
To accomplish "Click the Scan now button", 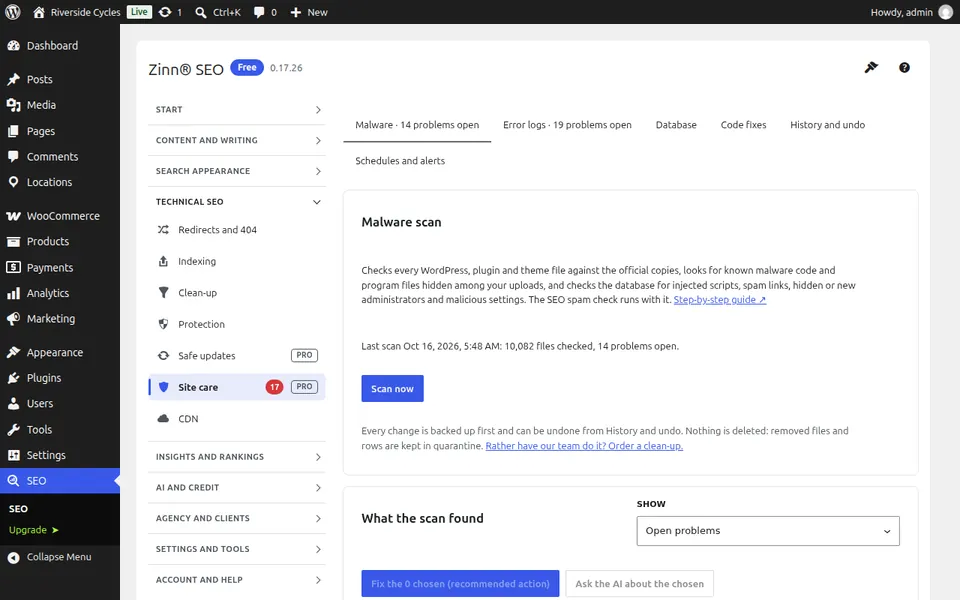I will click(x=392, y=389).
